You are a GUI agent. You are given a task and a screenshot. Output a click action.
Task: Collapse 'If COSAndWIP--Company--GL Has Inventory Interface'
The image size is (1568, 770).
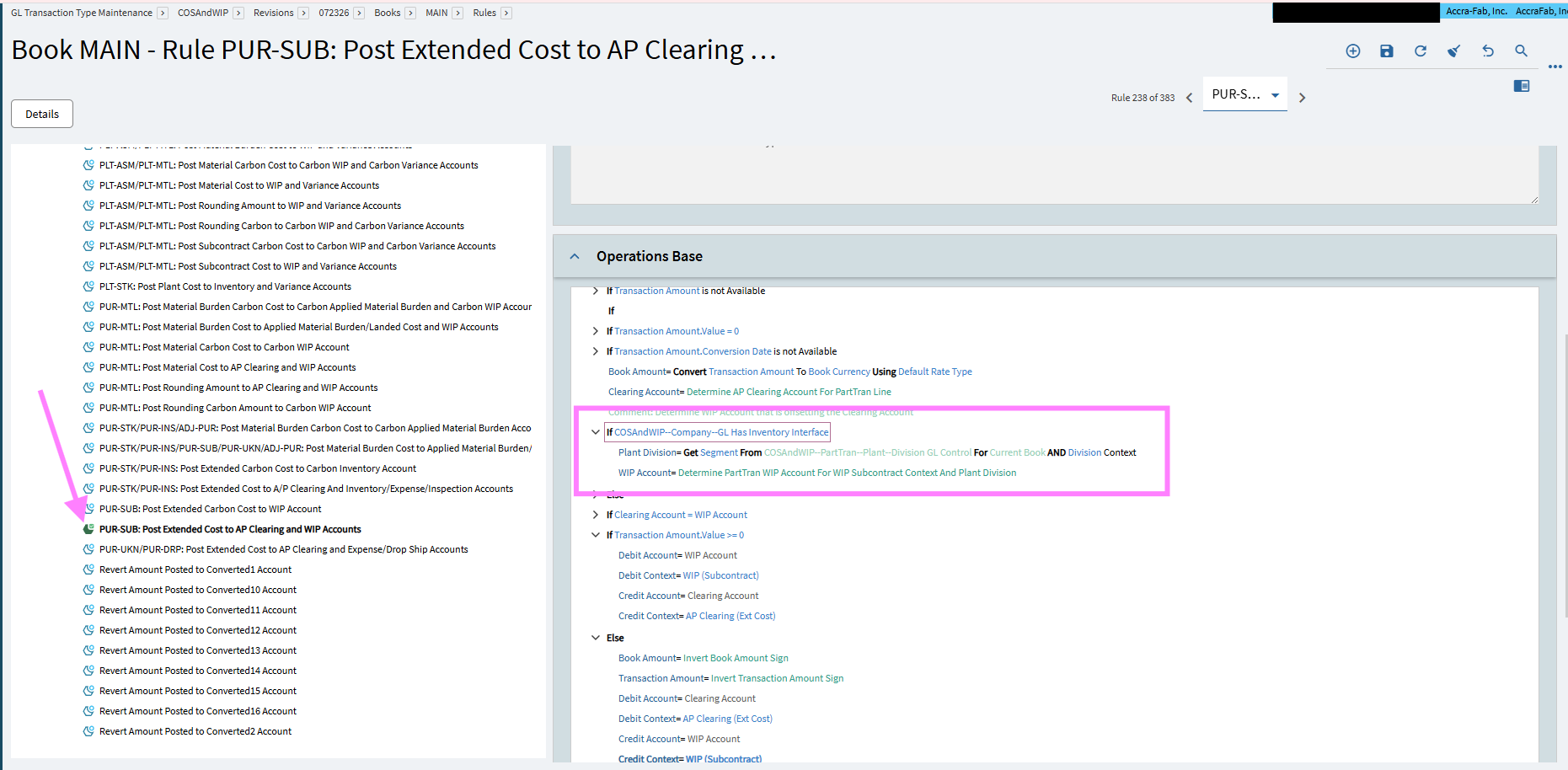point(596,432)
